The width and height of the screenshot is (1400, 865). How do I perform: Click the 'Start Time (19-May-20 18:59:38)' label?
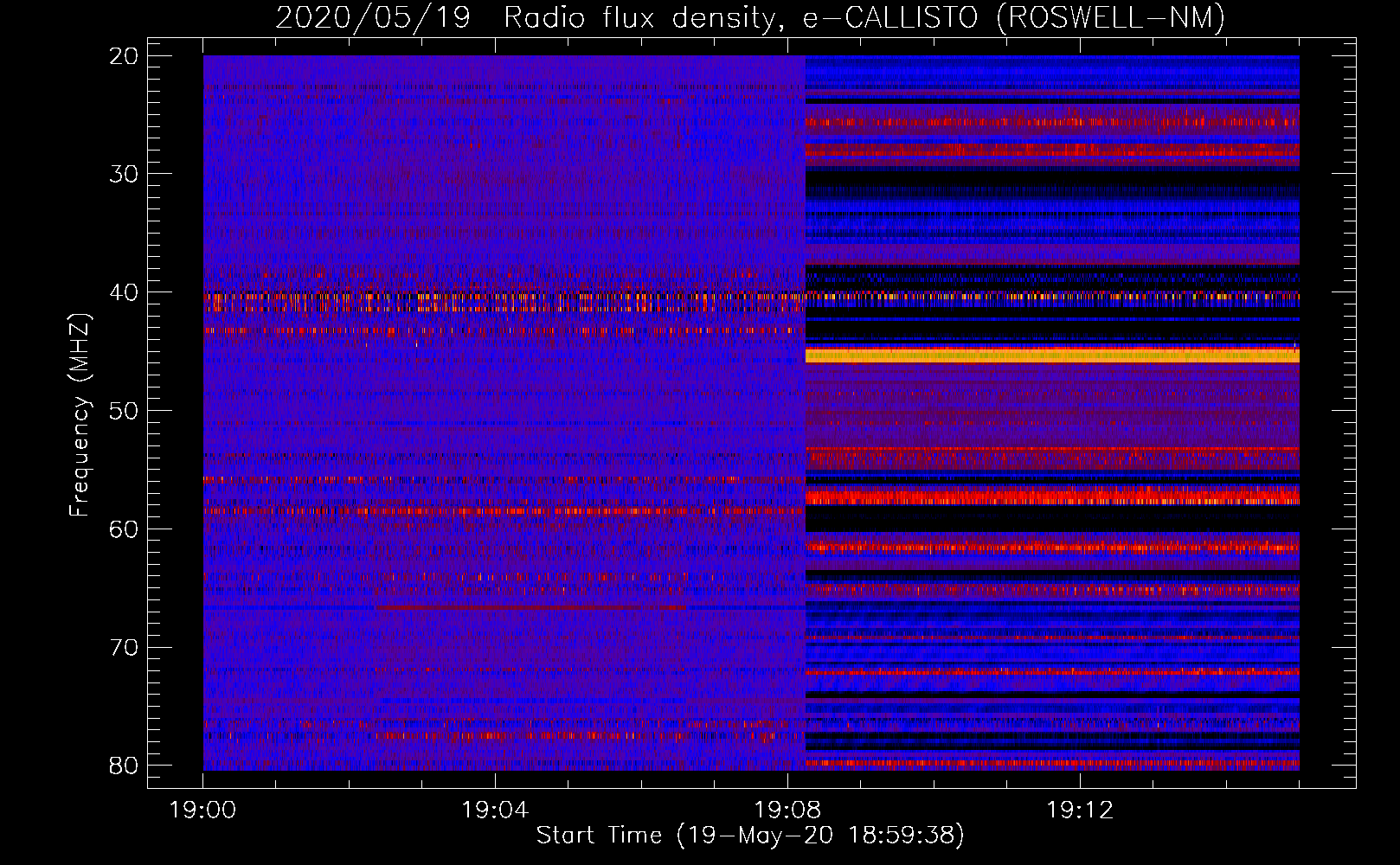pos(750,836)
